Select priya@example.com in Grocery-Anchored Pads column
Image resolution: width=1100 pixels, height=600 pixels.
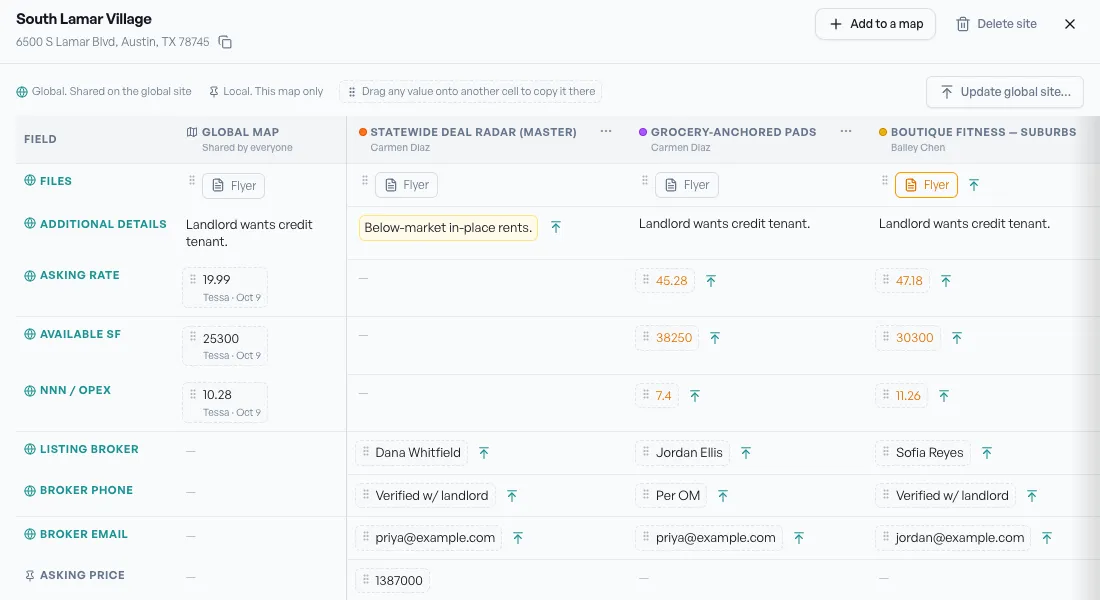[709, 538]
